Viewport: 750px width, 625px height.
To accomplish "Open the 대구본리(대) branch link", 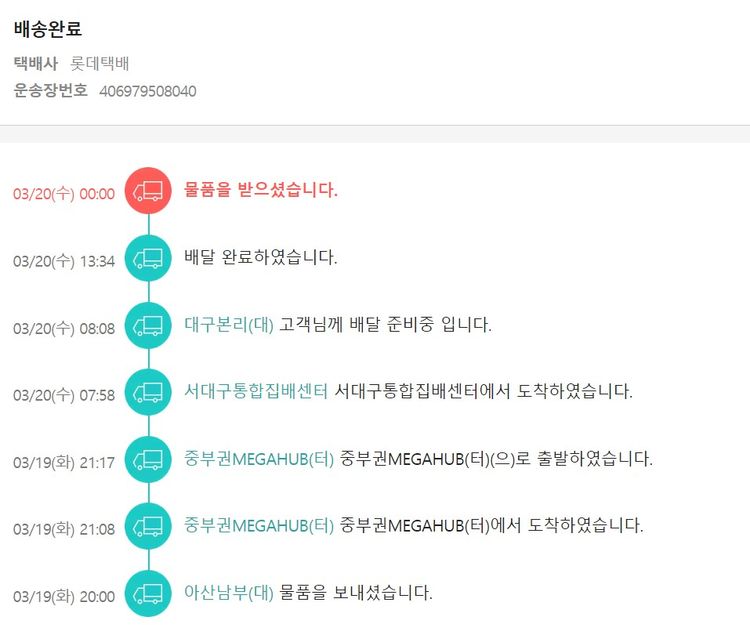I will coord(229,325).
